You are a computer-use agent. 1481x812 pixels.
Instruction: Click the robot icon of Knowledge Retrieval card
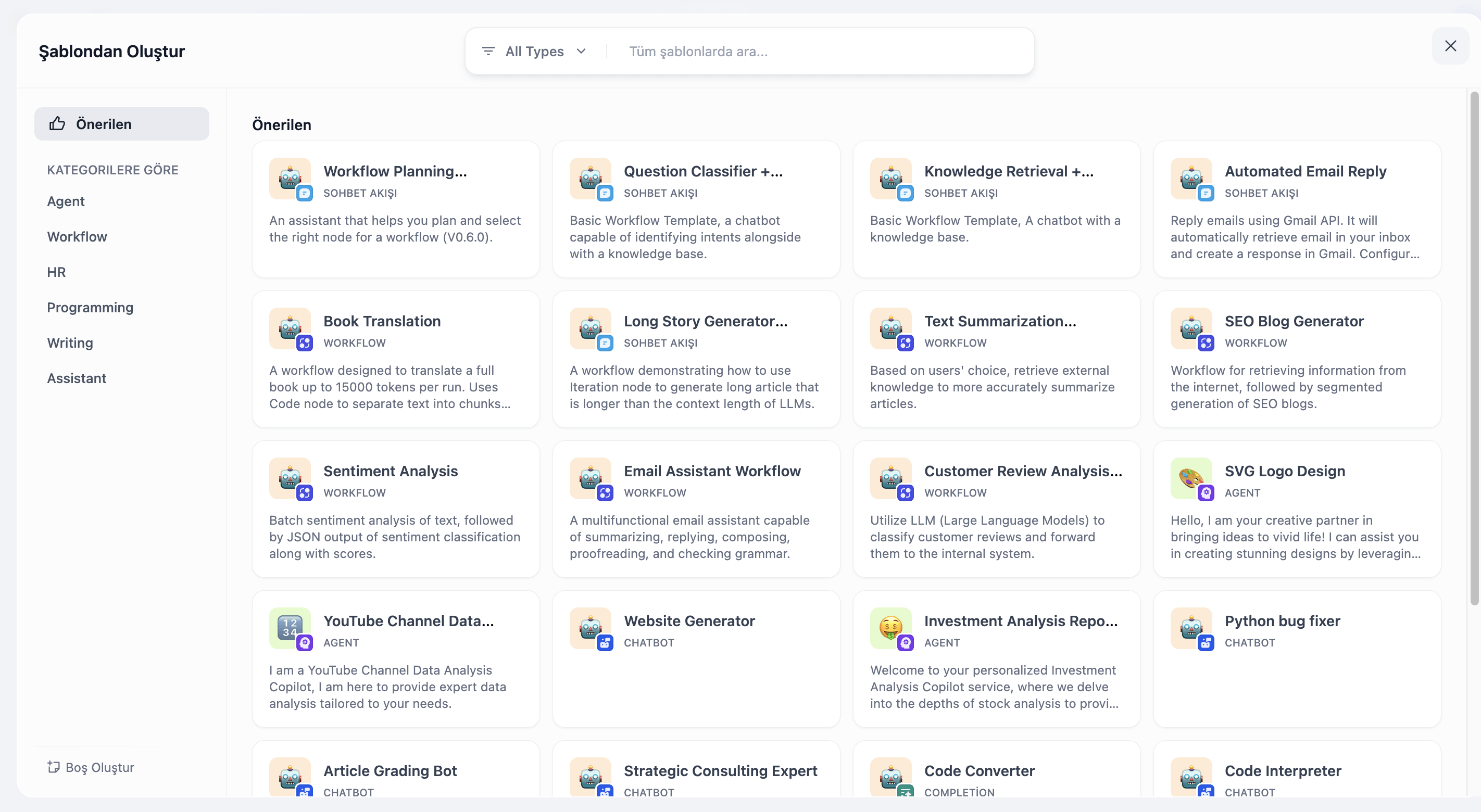[890, 179]
